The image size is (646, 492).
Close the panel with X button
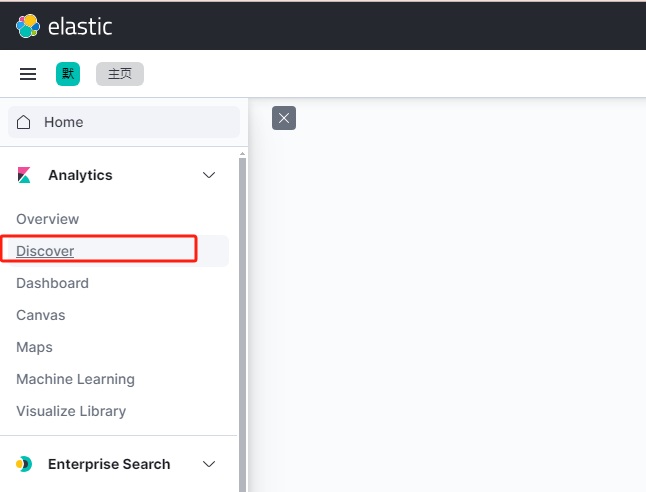click(x=284, y=119)
